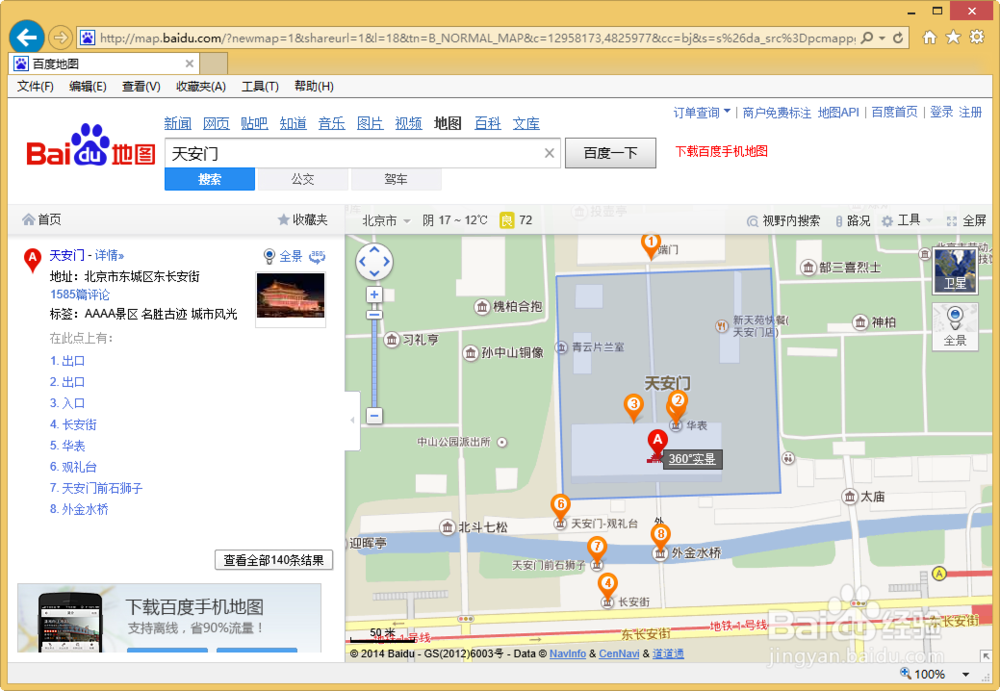Switch to satellite view thumbnail 卫星
The image size is (1000, 691).
point(955,271)
